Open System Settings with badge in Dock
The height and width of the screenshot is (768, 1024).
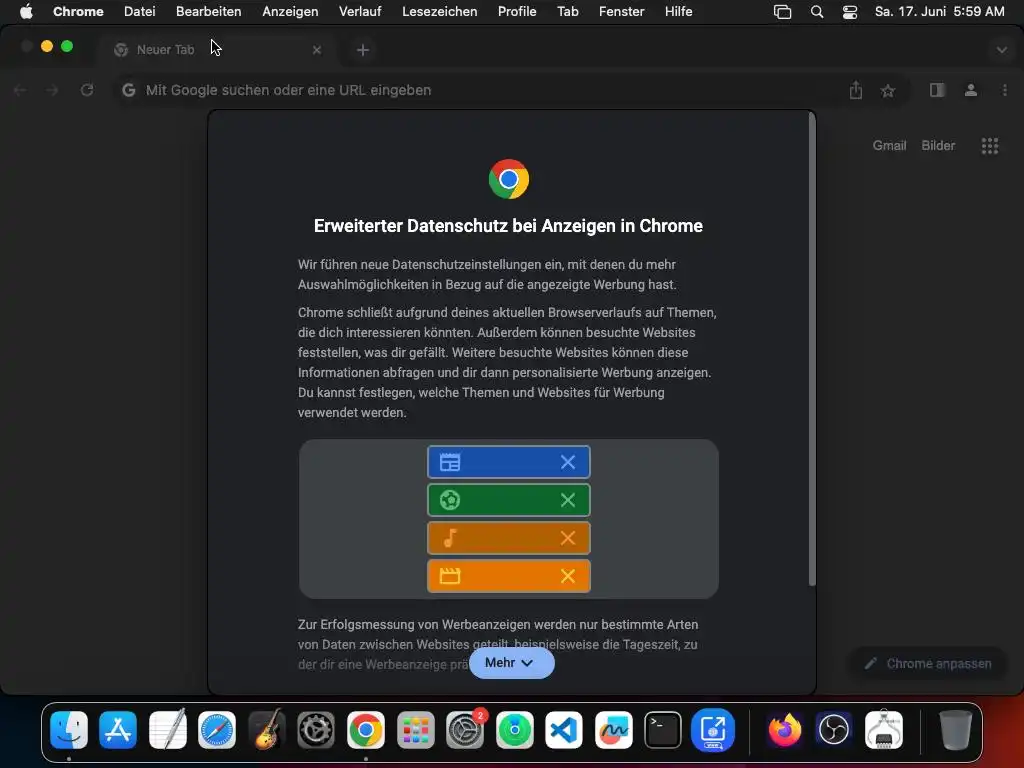click(465, 729)
